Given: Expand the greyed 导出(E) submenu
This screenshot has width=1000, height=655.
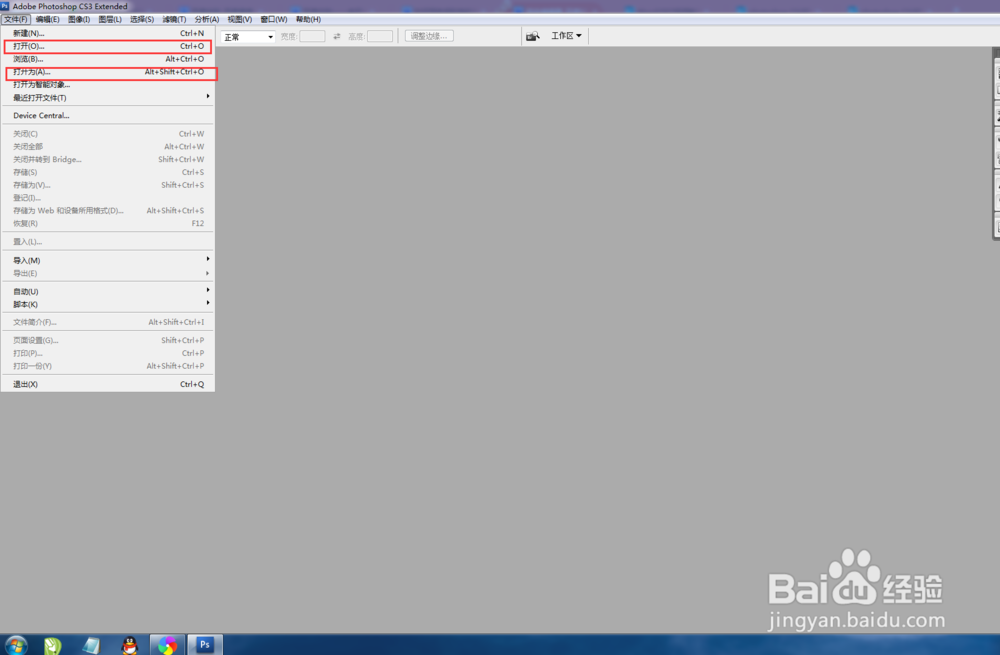Looking at the screenshot, I should 108,273.
